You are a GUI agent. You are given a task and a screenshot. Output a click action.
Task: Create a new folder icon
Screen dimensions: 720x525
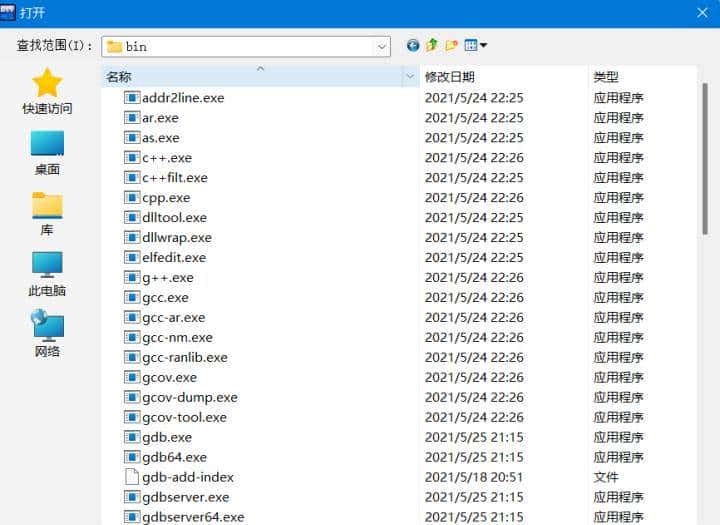tap(451, 45)
